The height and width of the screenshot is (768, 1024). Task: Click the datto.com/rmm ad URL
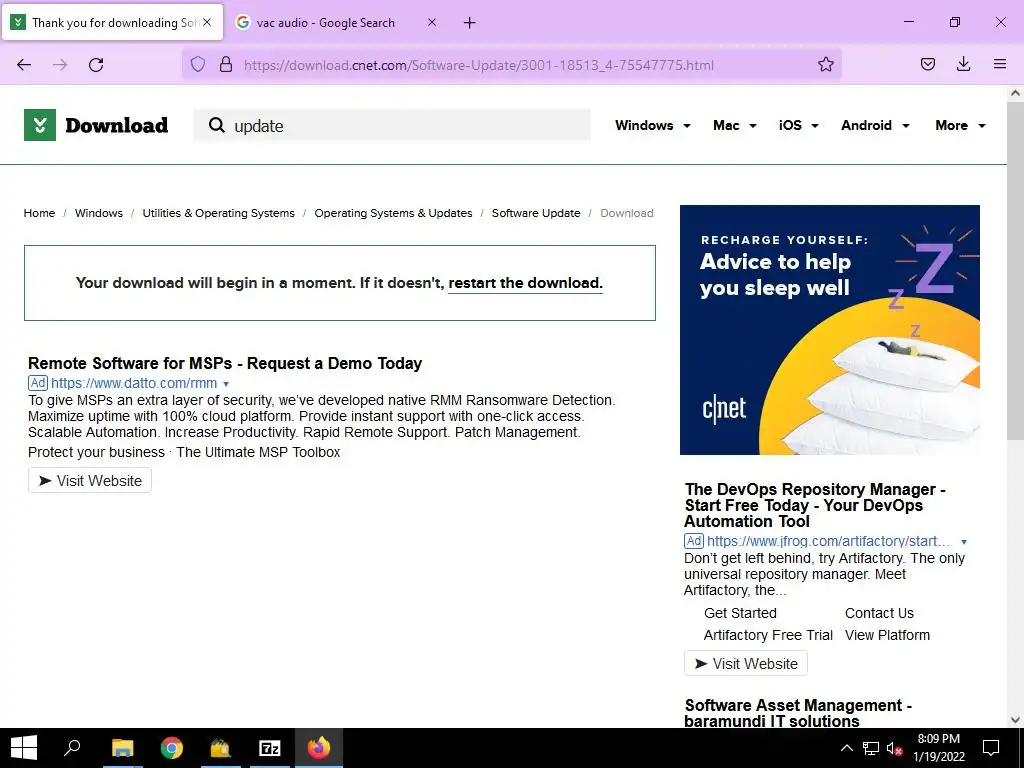pyautogui.click(x=134, y=383)
